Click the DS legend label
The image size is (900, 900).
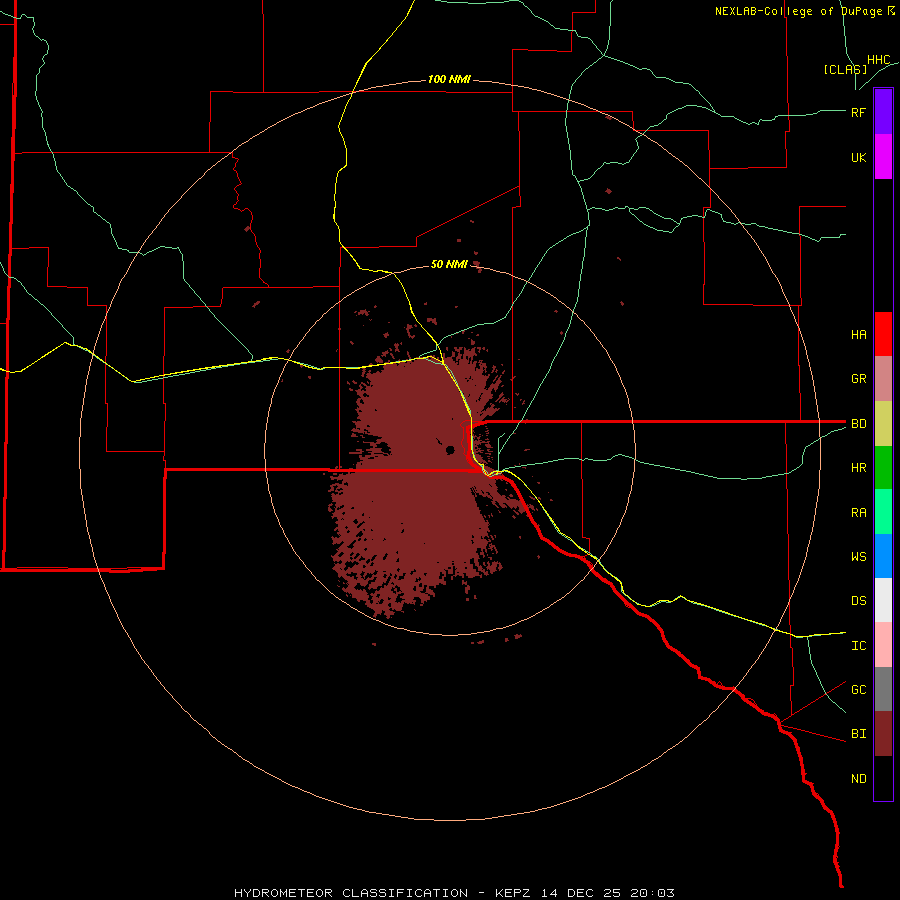click(858, 601)
